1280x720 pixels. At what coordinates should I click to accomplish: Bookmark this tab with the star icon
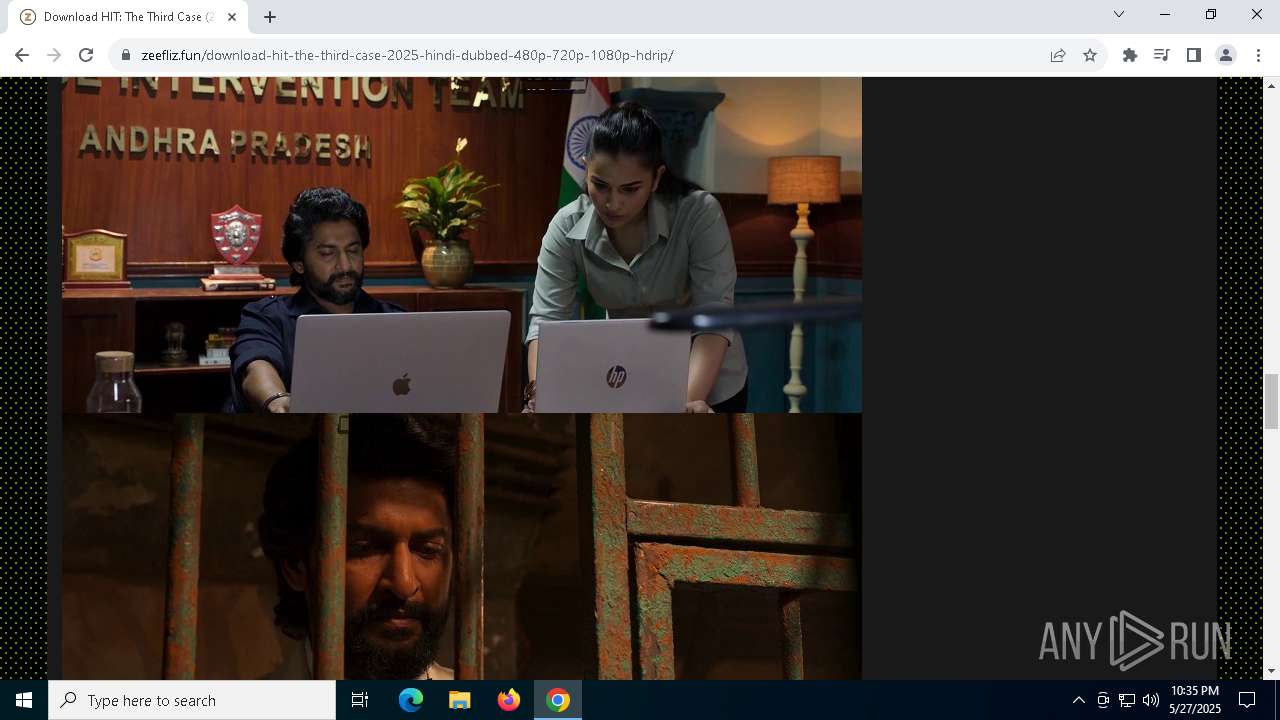1090,55
